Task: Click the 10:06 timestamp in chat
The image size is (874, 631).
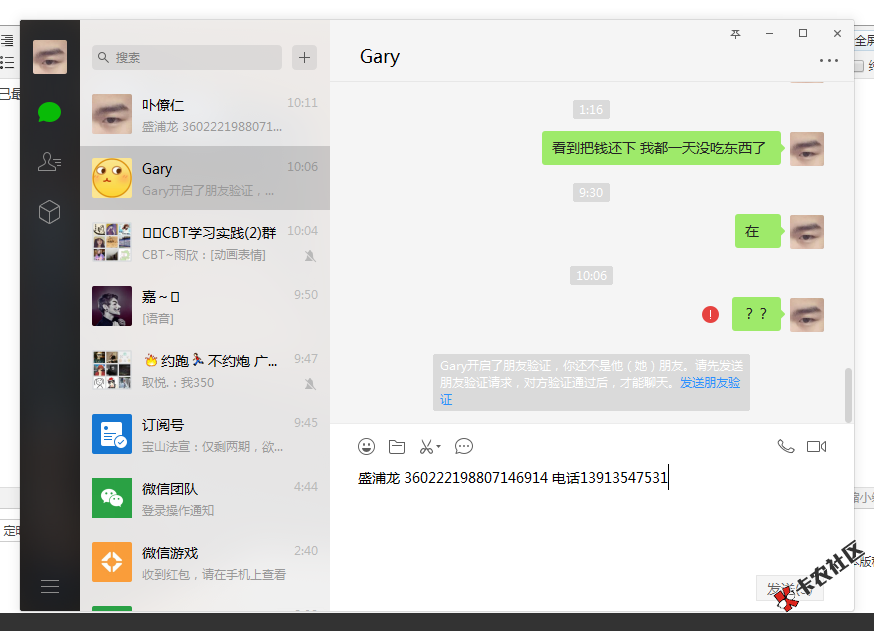Action: pyautogui.click(x=591, y=275)
